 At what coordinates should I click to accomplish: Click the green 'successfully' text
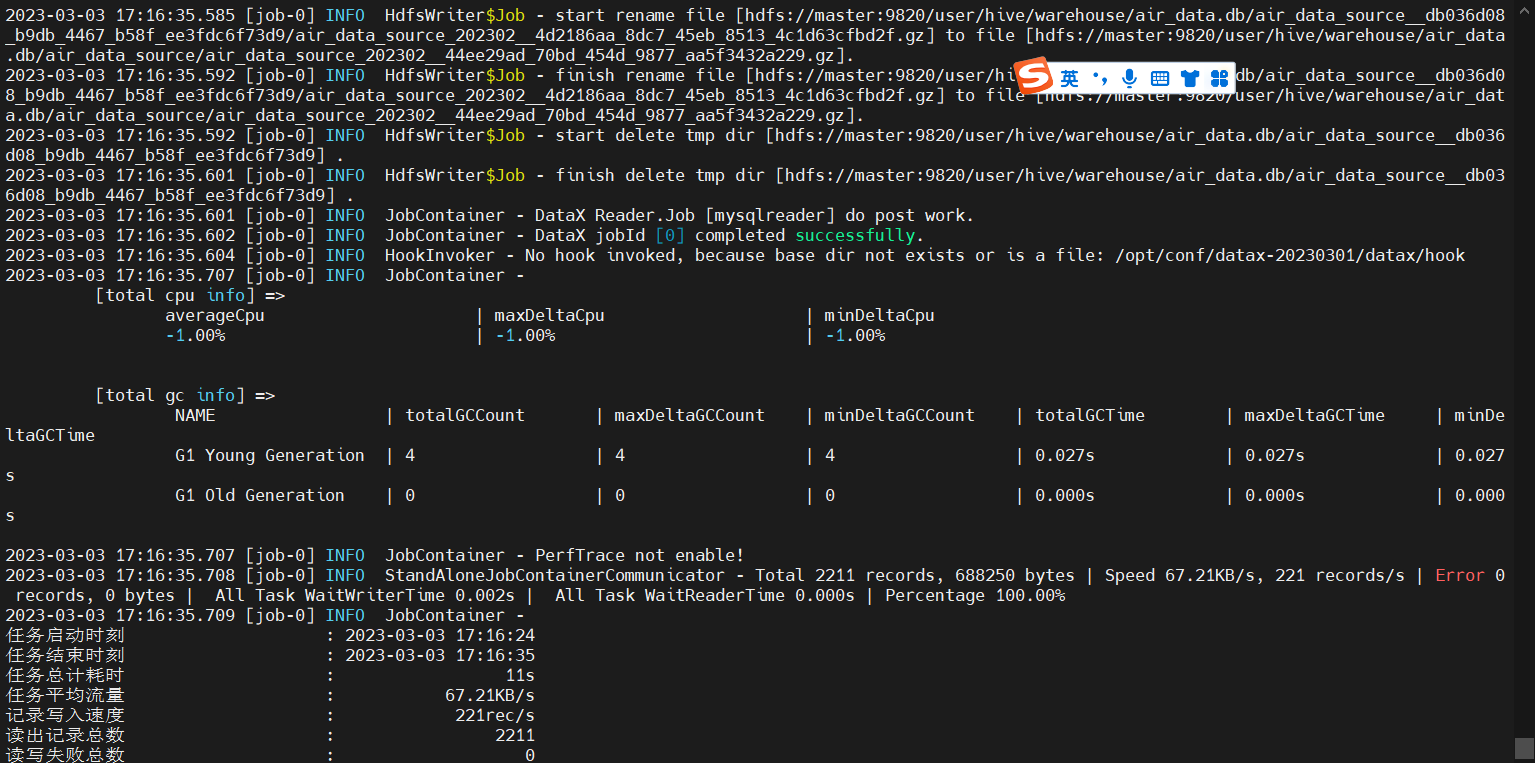pyautogui.click(x=854, y=236)
